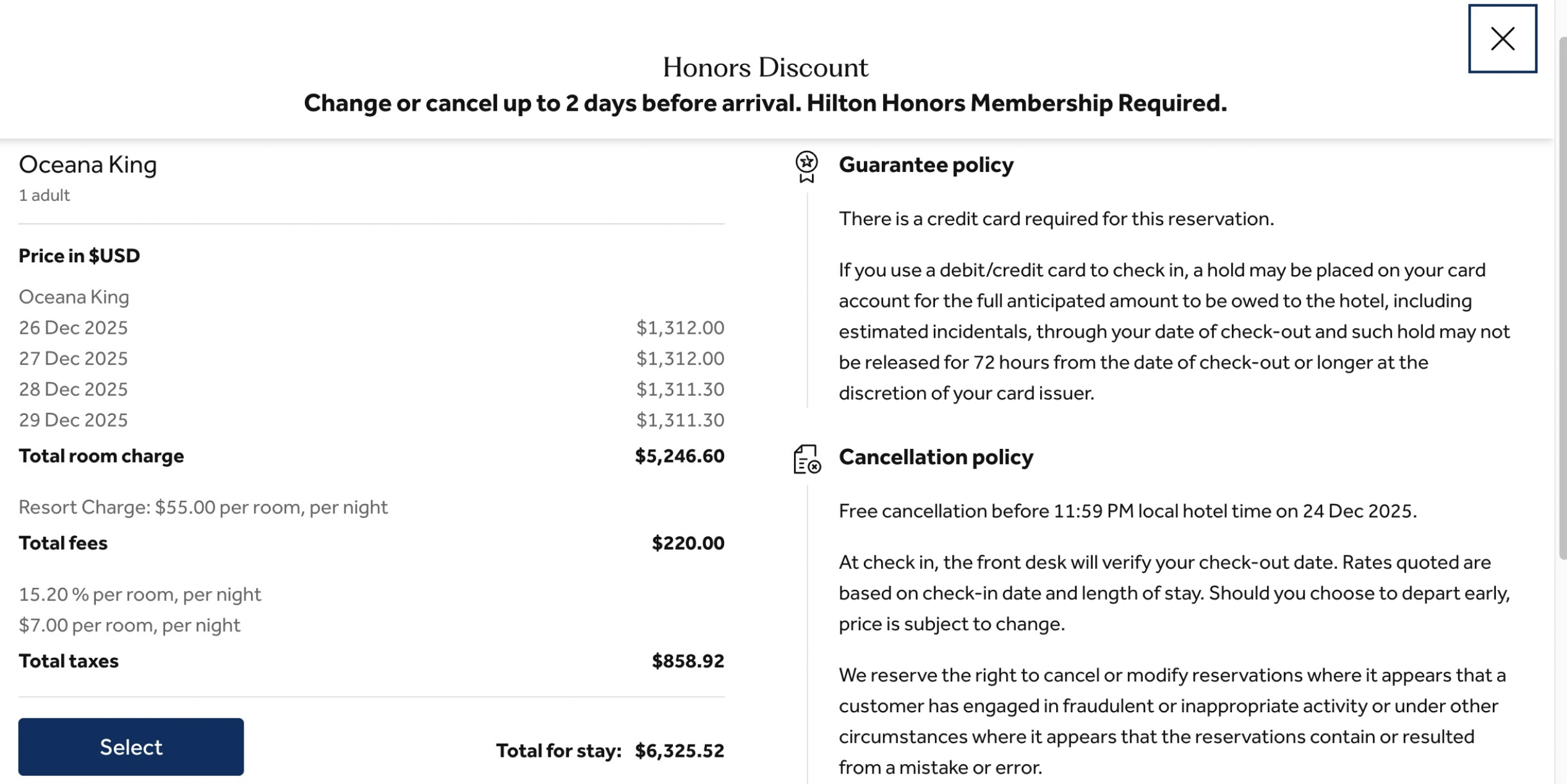Click the Guarantee policy heading
The image size is (1567, 784).
tap(925, 164)
